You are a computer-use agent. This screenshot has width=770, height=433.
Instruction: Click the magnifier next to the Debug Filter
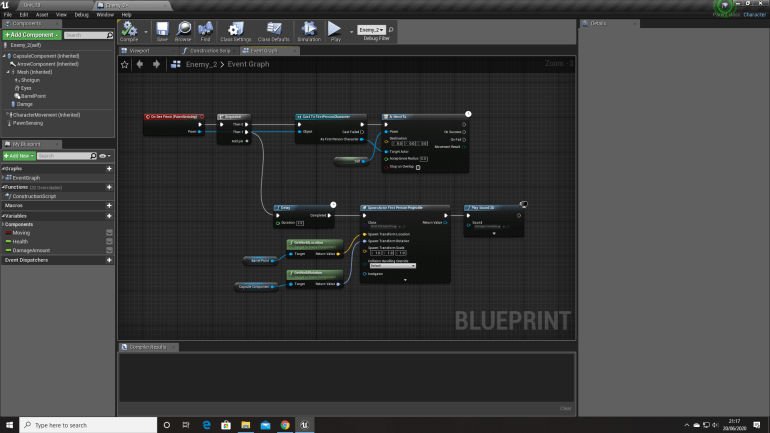[x=391, y=30]
